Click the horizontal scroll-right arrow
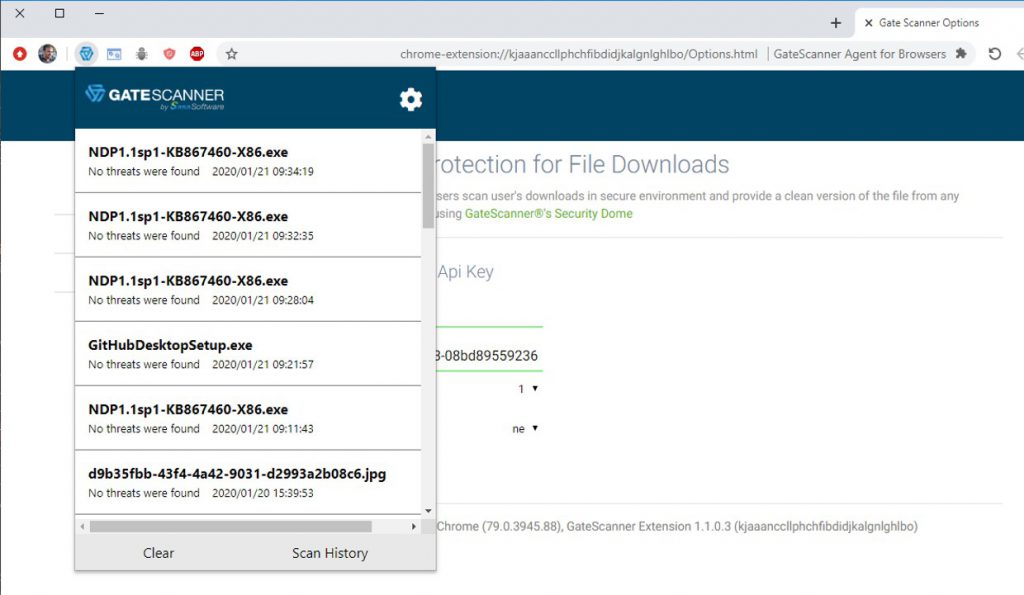This screenshot has height=595, width=1024. [x=413, y=526]
